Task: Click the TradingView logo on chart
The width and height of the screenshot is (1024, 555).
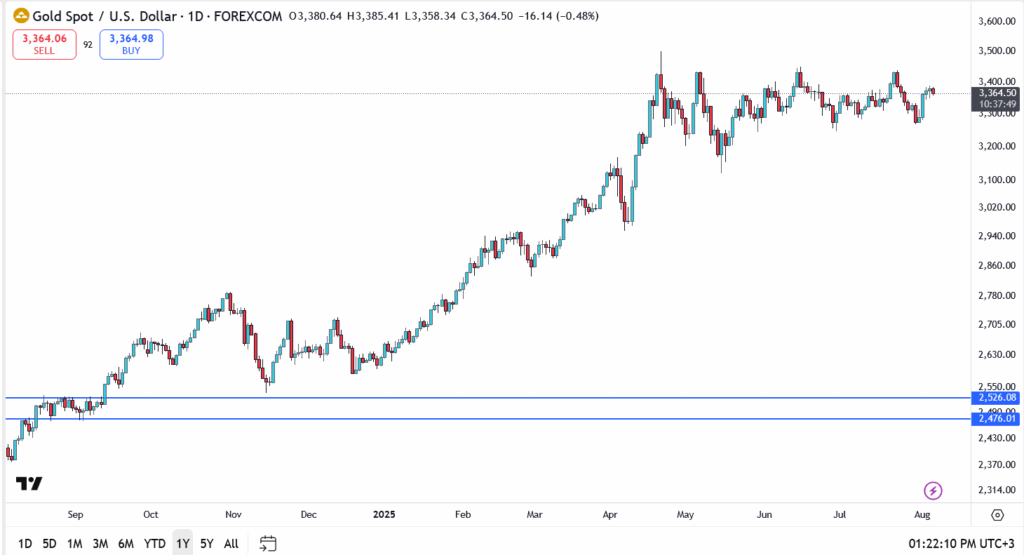Action: tap(29, 484)
